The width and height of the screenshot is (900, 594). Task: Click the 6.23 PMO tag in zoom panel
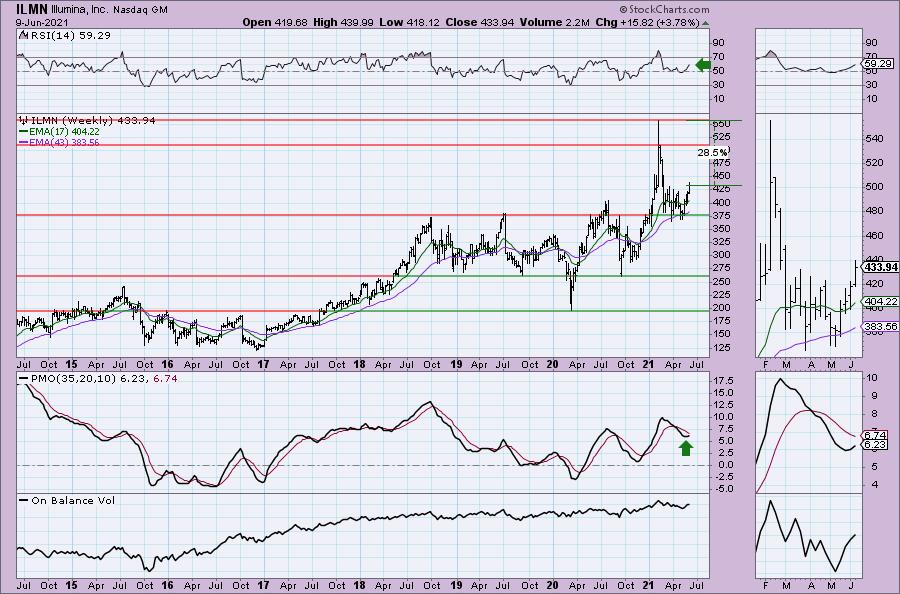875,445
